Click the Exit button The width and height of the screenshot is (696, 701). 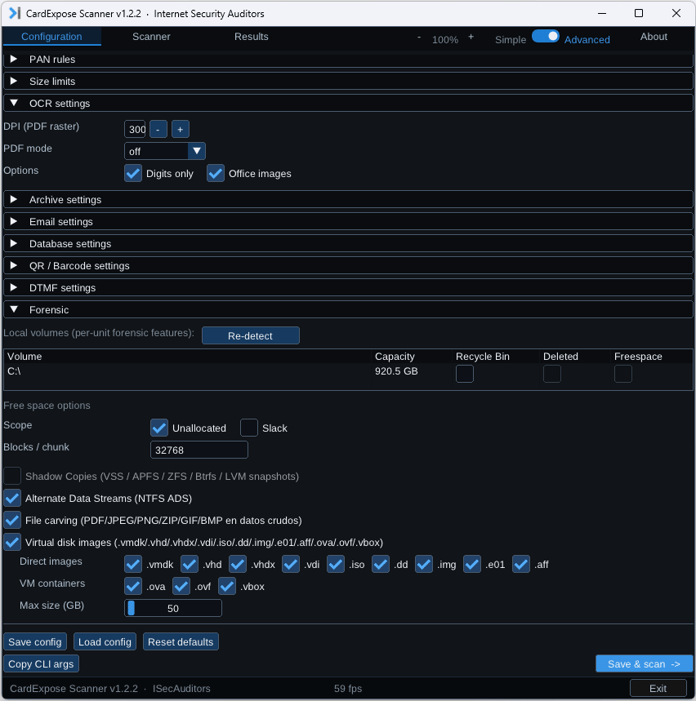[x=658, y=688]
